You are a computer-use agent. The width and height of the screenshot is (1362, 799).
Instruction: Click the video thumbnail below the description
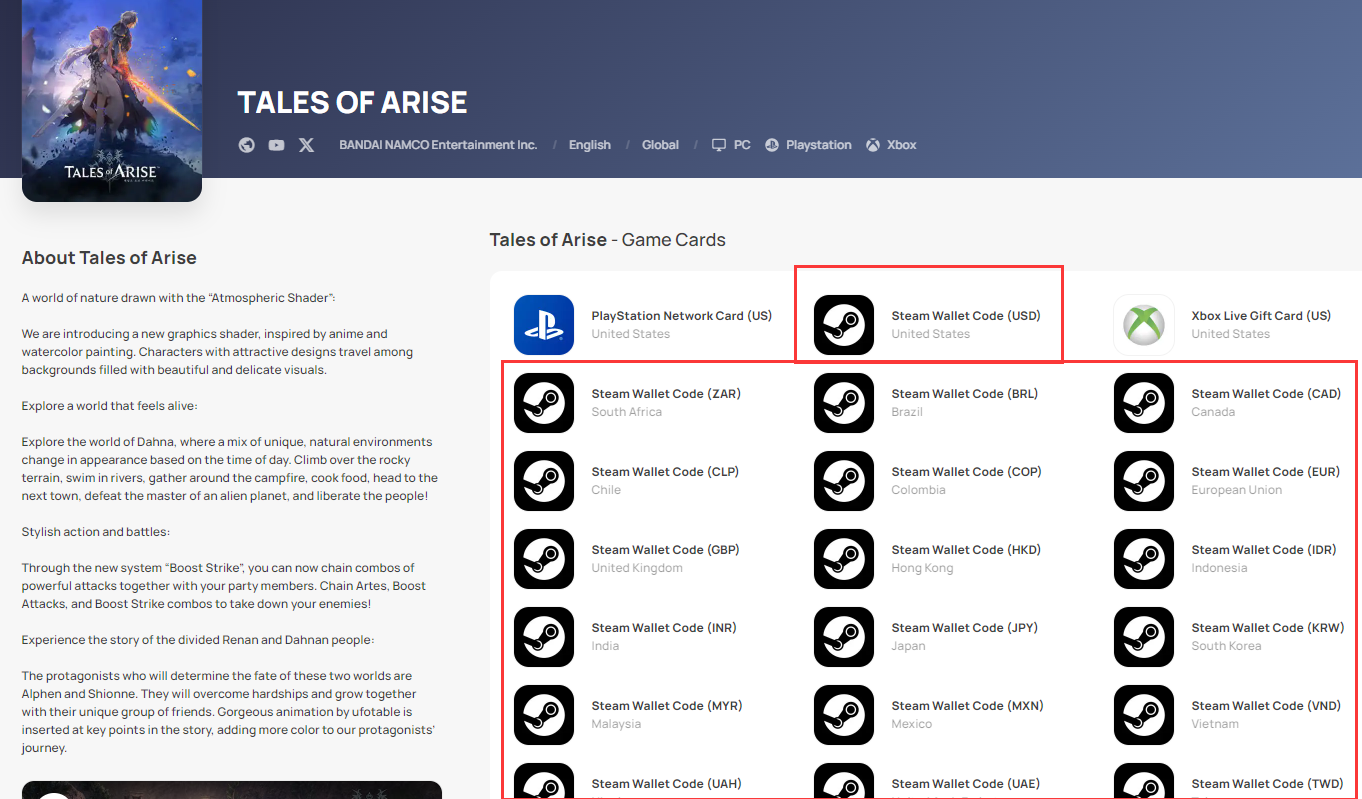point(232,790)
